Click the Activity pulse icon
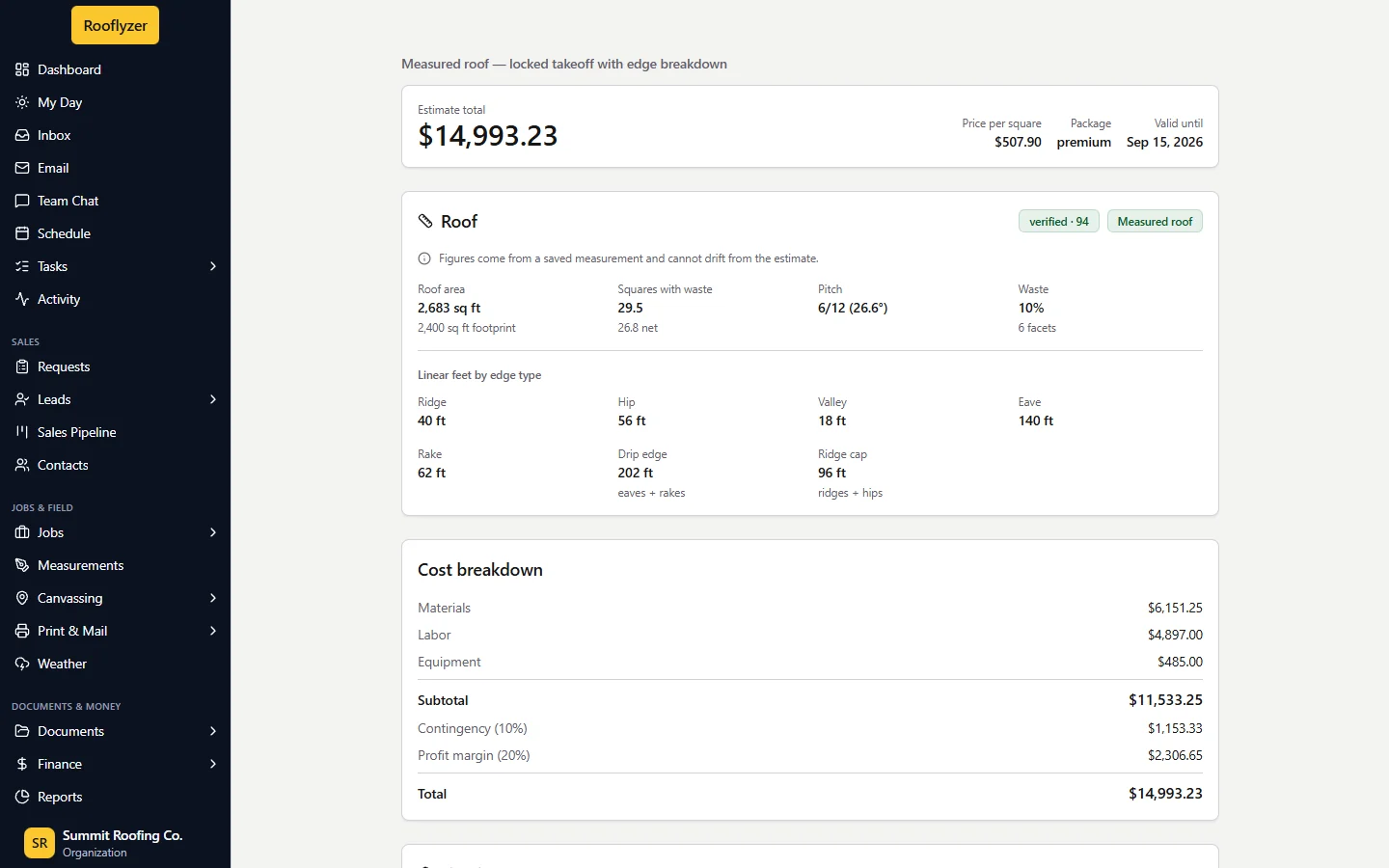The image size is (1389, 868). (22, 299)
